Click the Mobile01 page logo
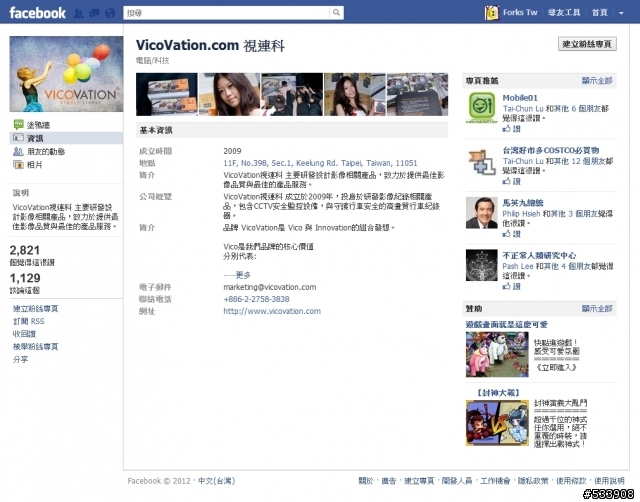Viewport: 640px width, 502px height. (x=482, y=107)
